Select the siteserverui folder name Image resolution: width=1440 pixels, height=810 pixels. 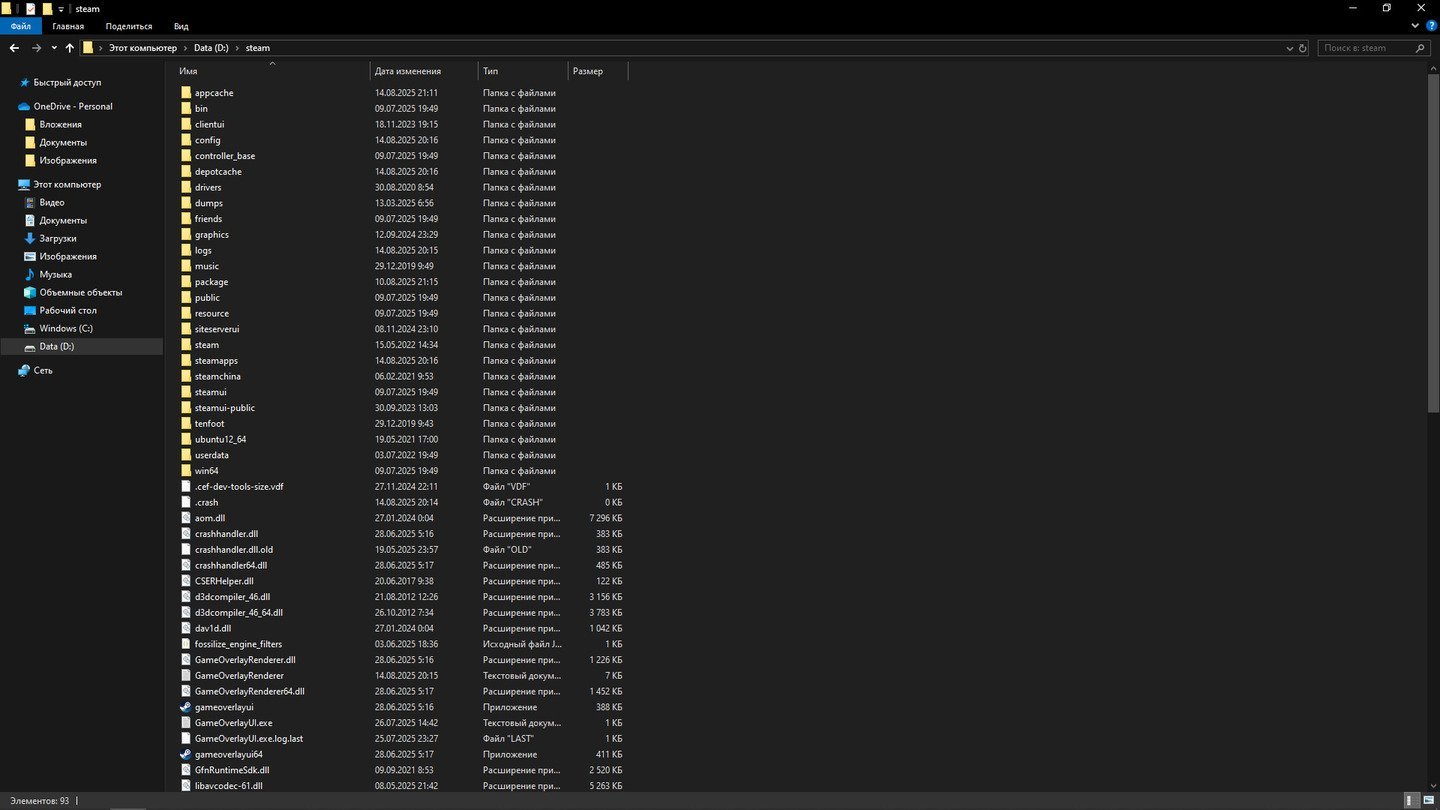pos(217,329)
